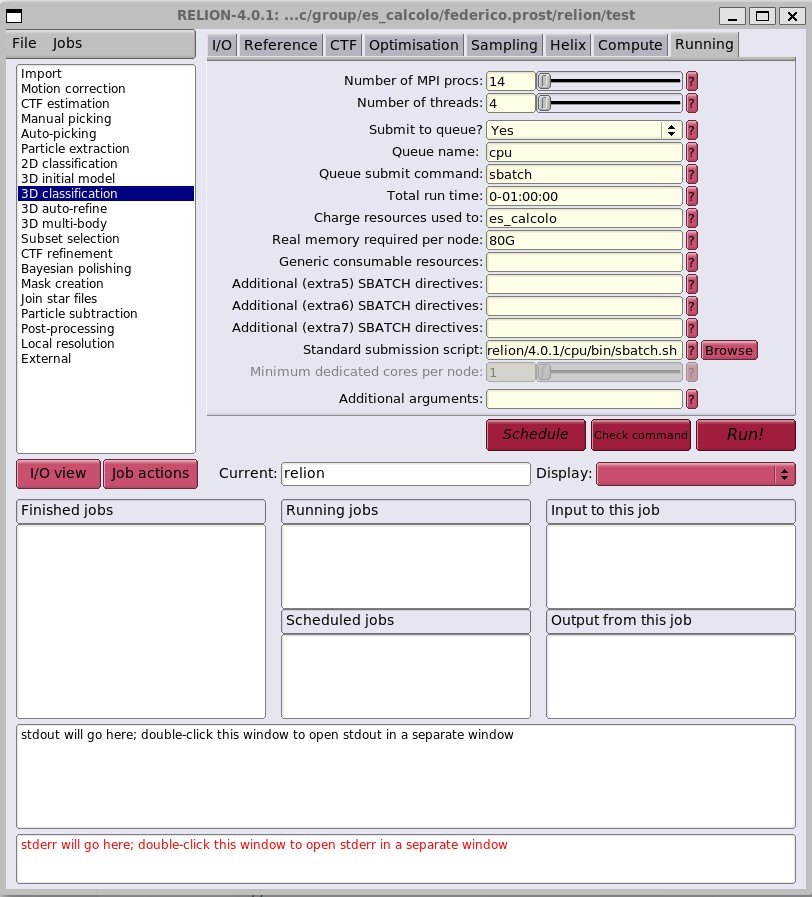Viewport: 812px width, 897px height.
Task: Click help icon next to Number of MPI procs
Action: pos(691,81)
